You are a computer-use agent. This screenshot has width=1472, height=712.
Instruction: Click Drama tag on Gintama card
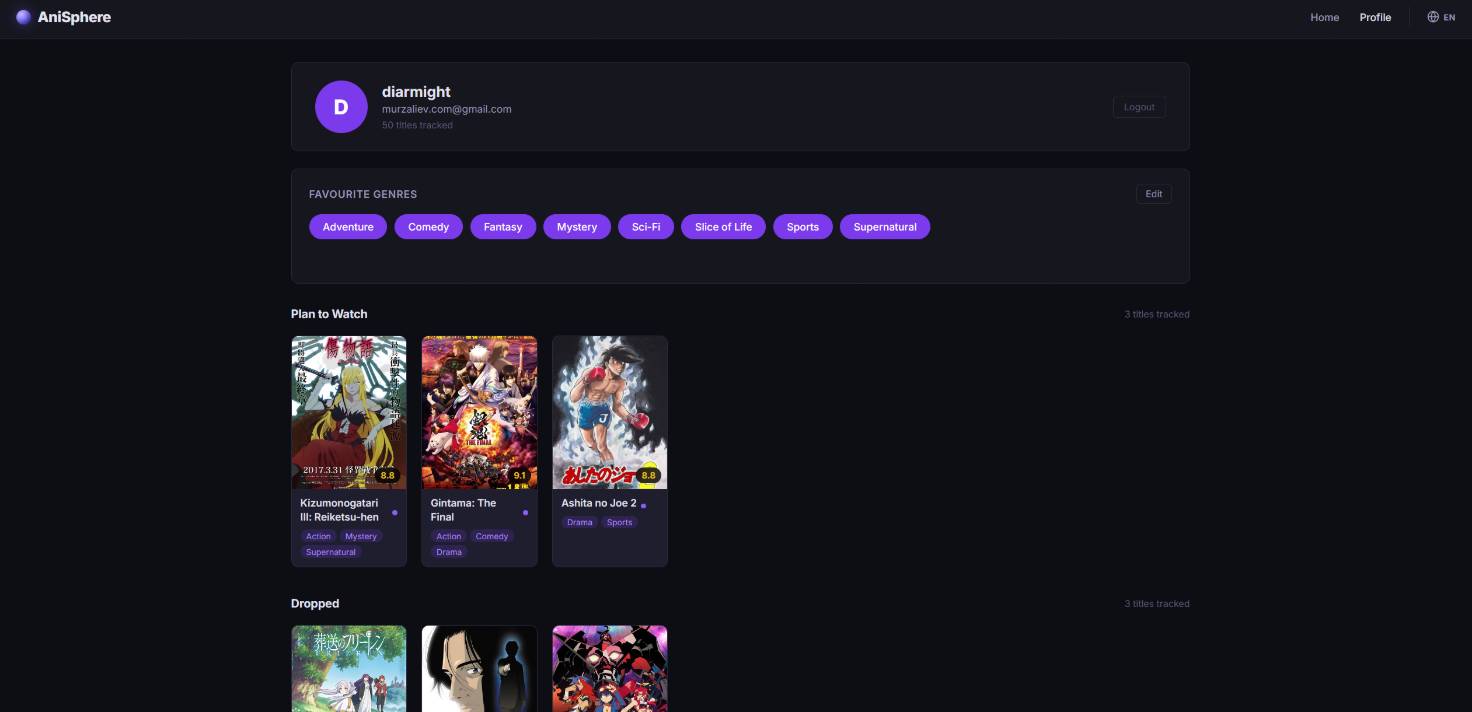click(x=449, y=552)
